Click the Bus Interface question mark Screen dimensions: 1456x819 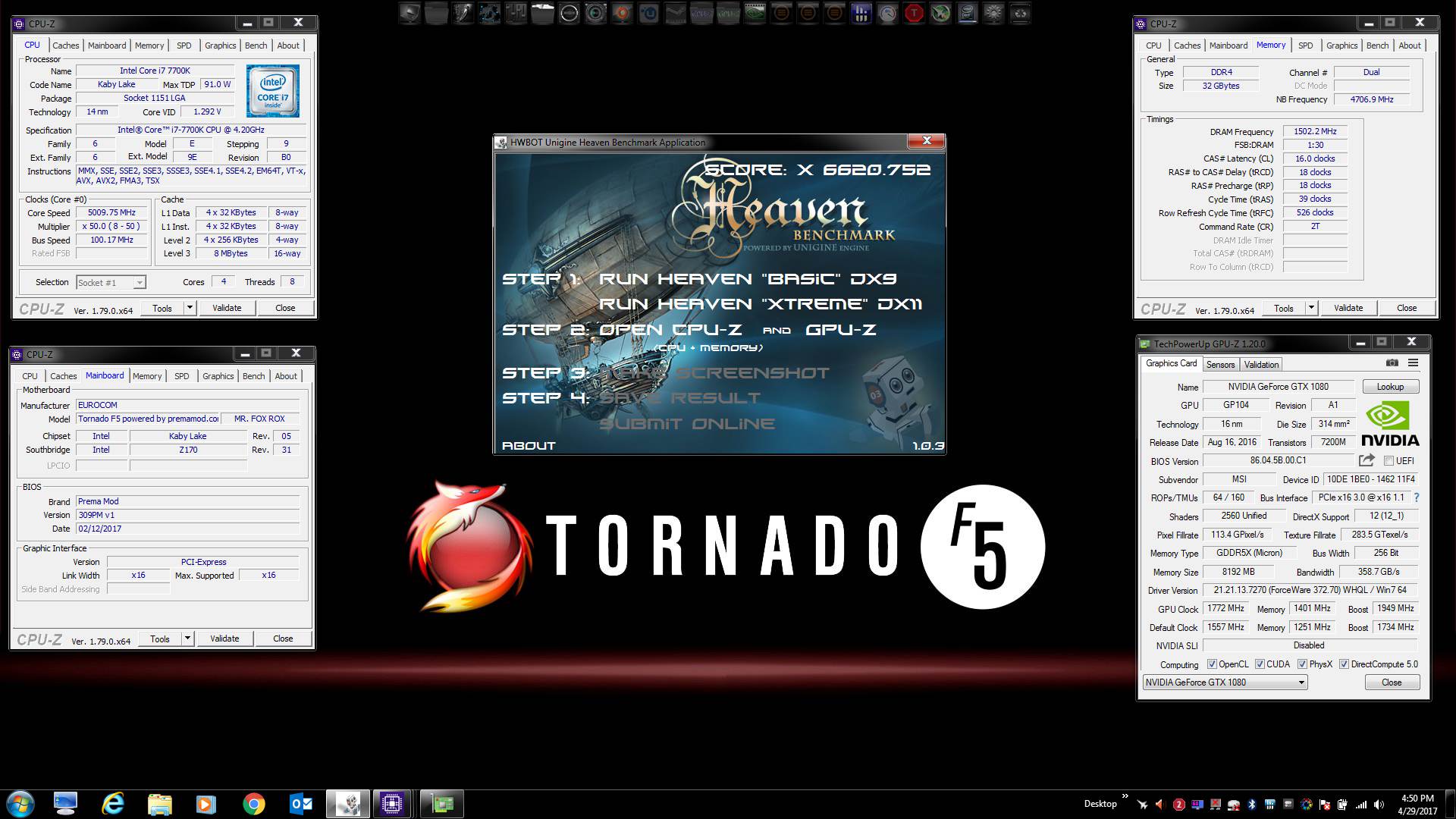[1416, 497]
